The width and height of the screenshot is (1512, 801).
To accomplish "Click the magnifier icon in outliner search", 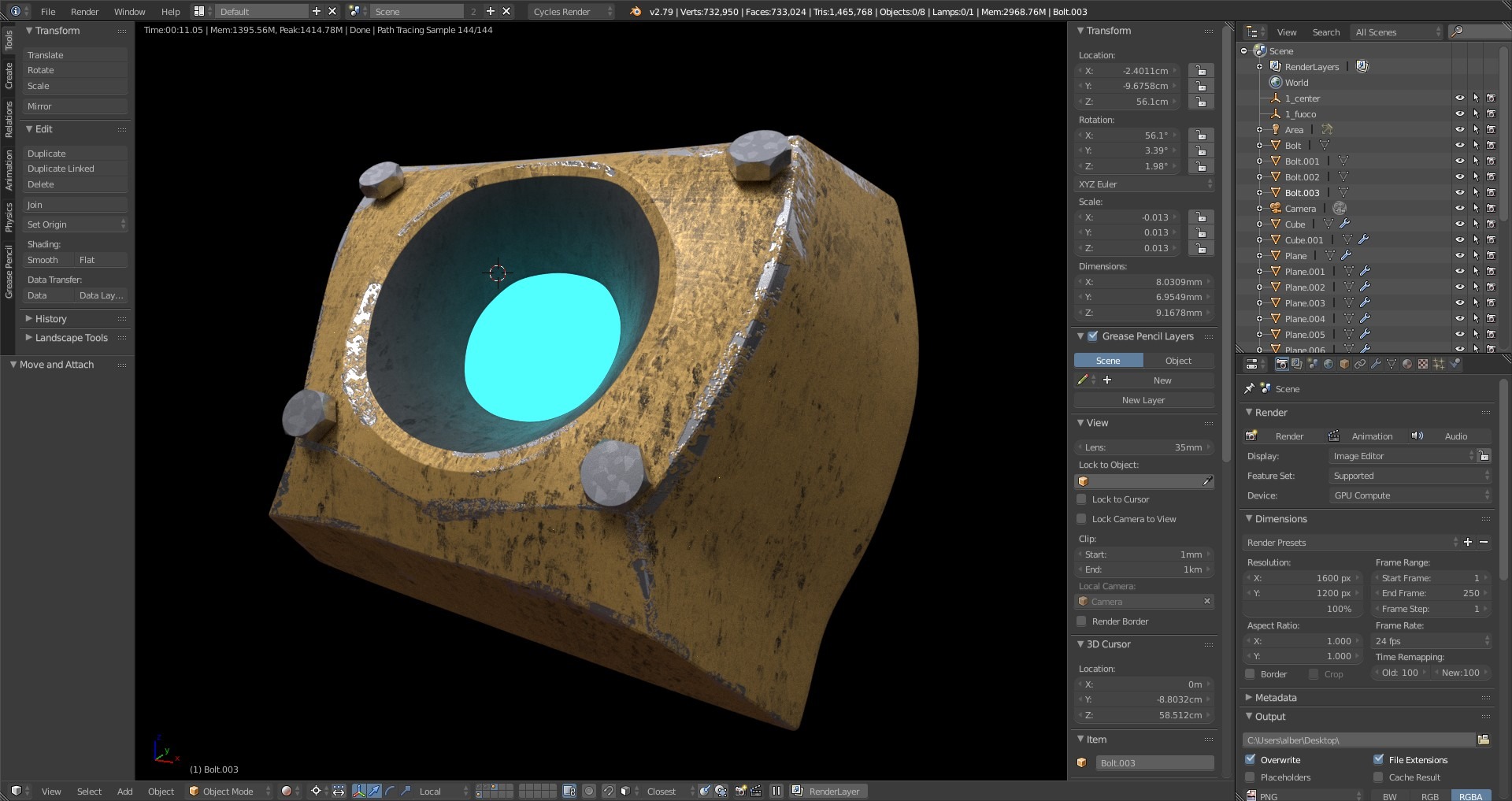I will pos(1457,32).
